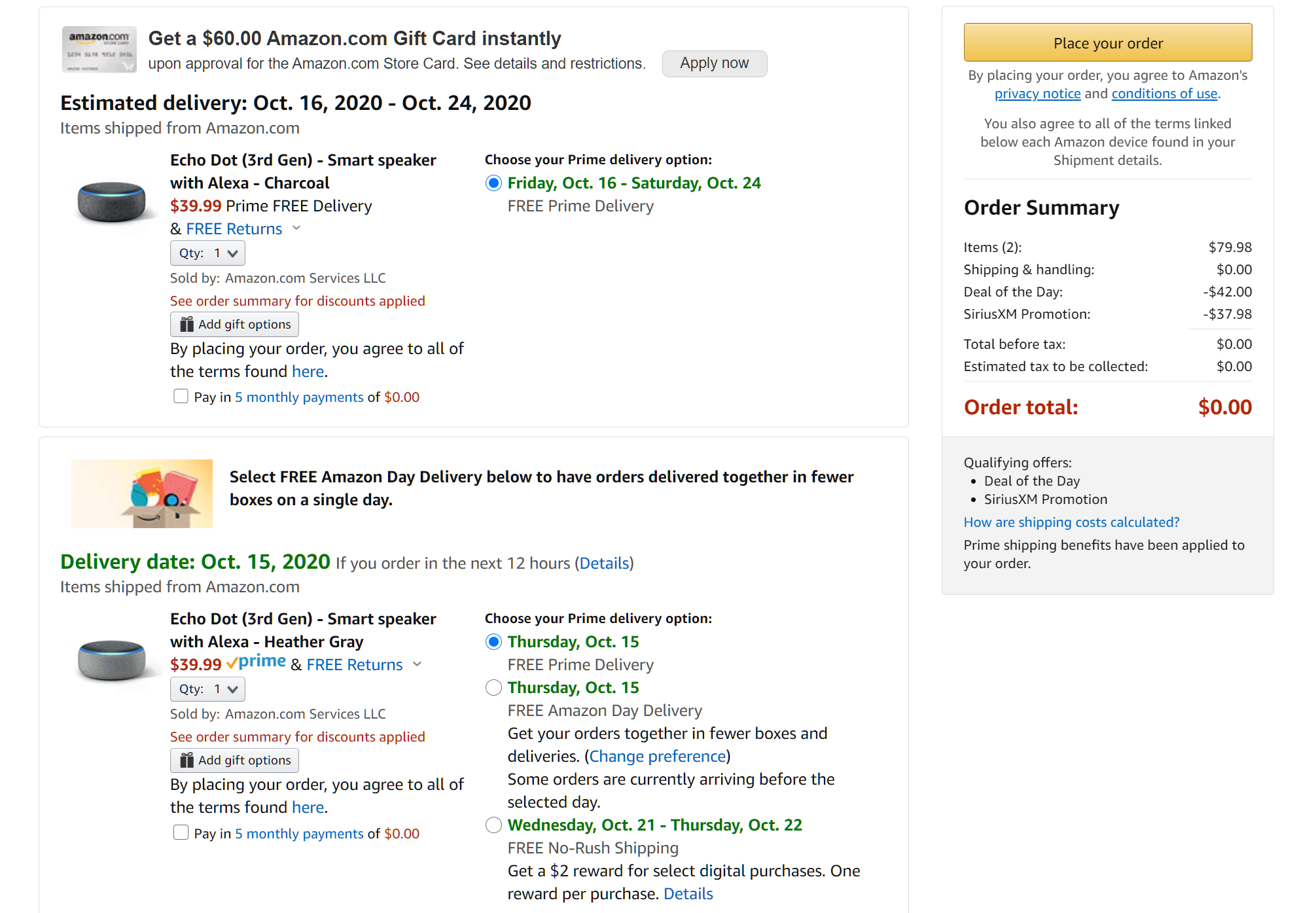Open How are shipping costs calculated link
Screen dimensions: 1316x913
[1071, 522]
